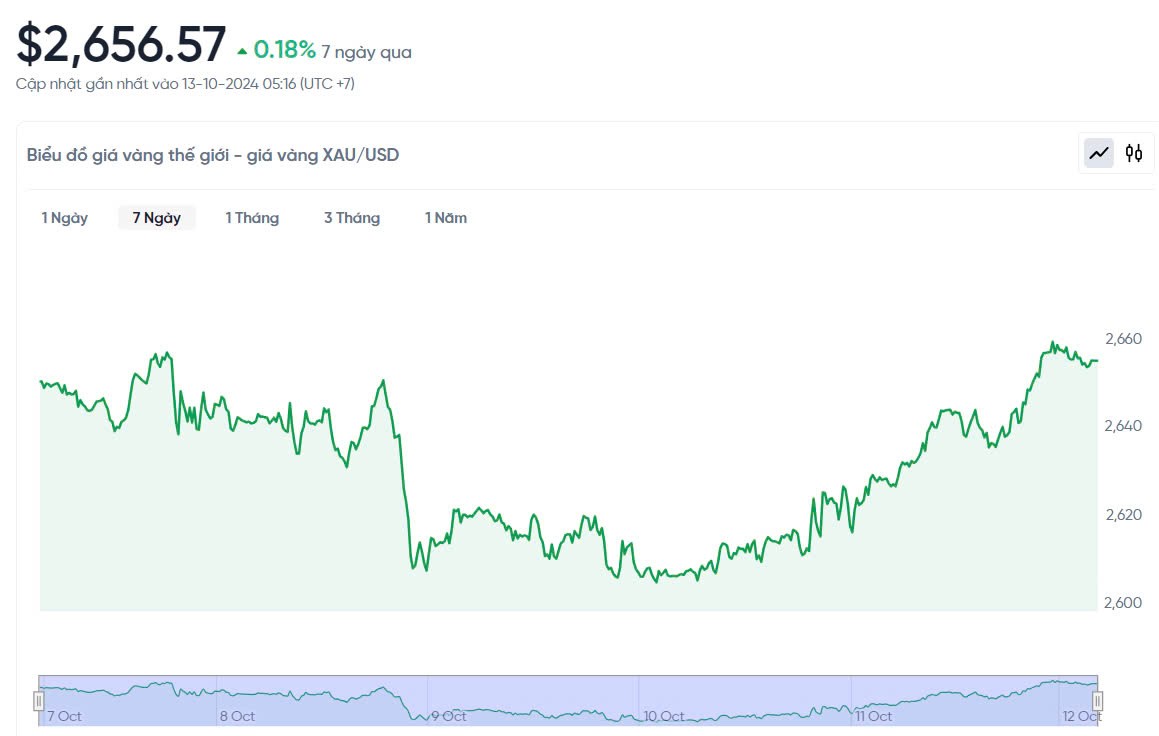Click the 10 Oct marker in navigator
Image resolution: width=1159 pixels, height=736 pixels.
pyautogui.click(x=664, y=716)
